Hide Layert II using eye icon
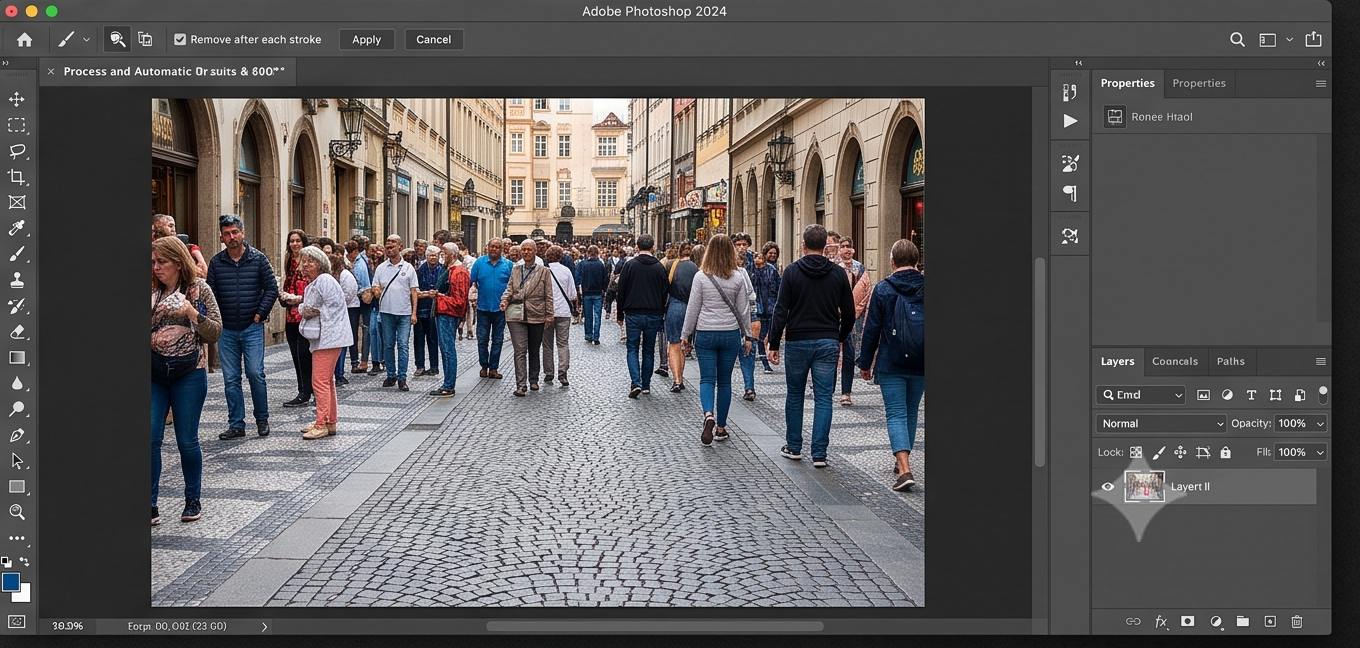Viewport: 1360px width, 648px height. (x=1108, y=487)
